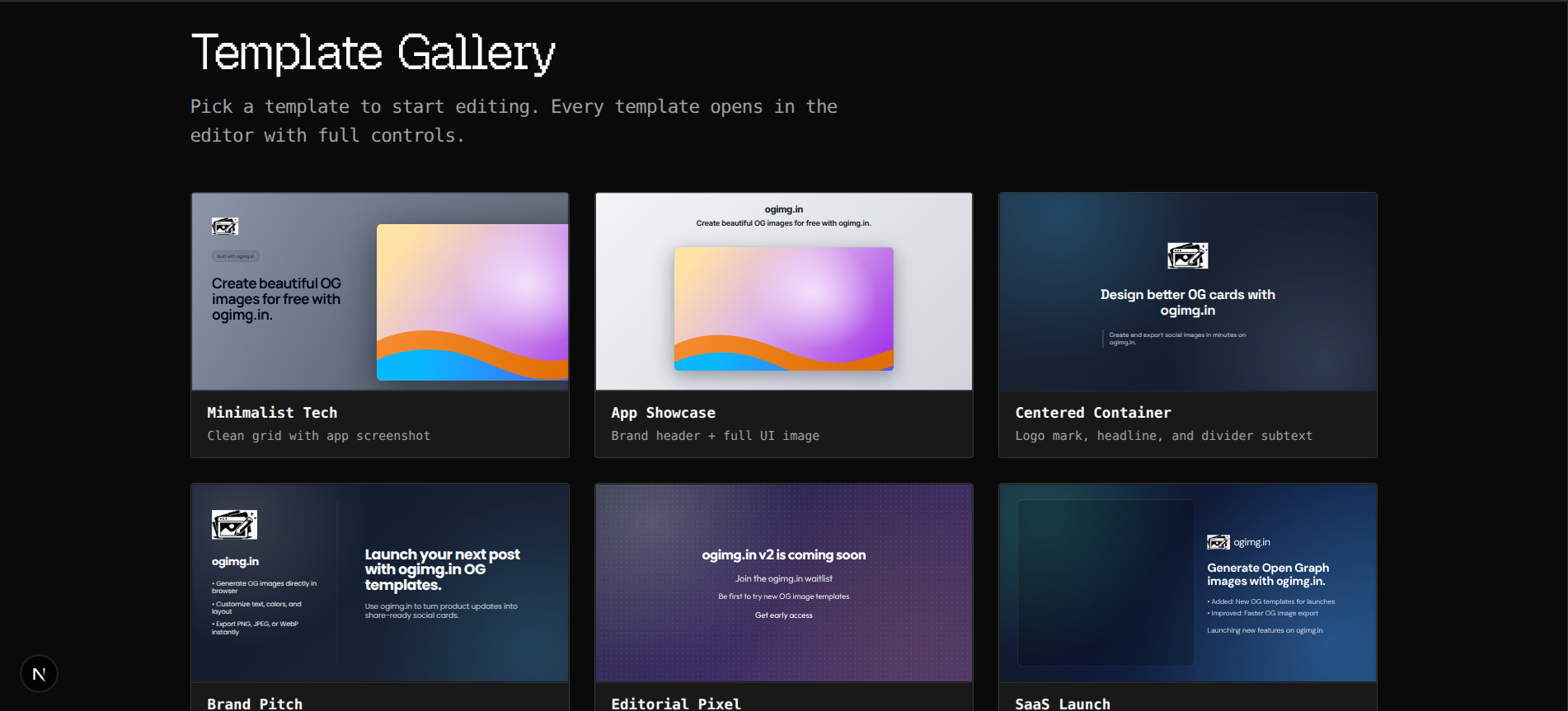Click 'Design better OG cards' headline

1187,302
